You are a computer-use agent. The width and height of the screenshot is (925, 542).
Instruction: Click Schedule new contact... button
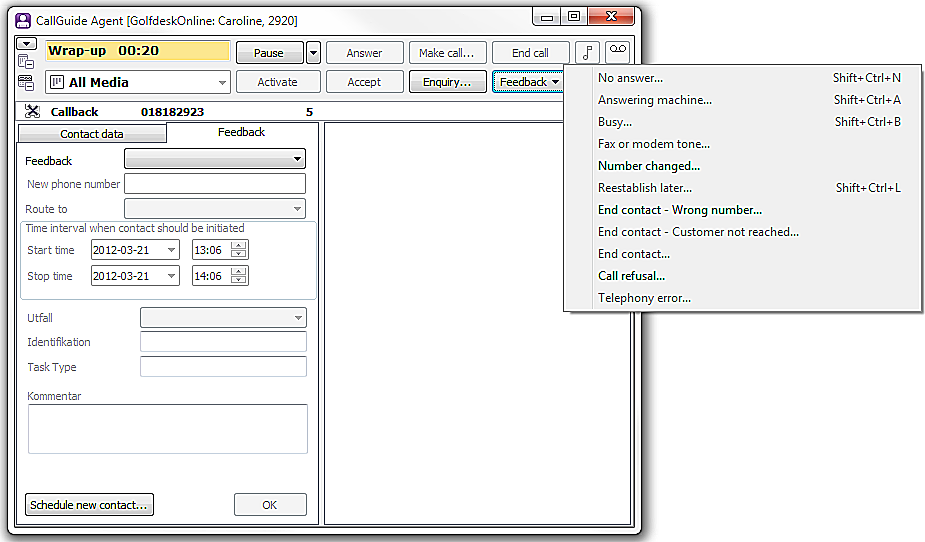click(x=89, y=505)
